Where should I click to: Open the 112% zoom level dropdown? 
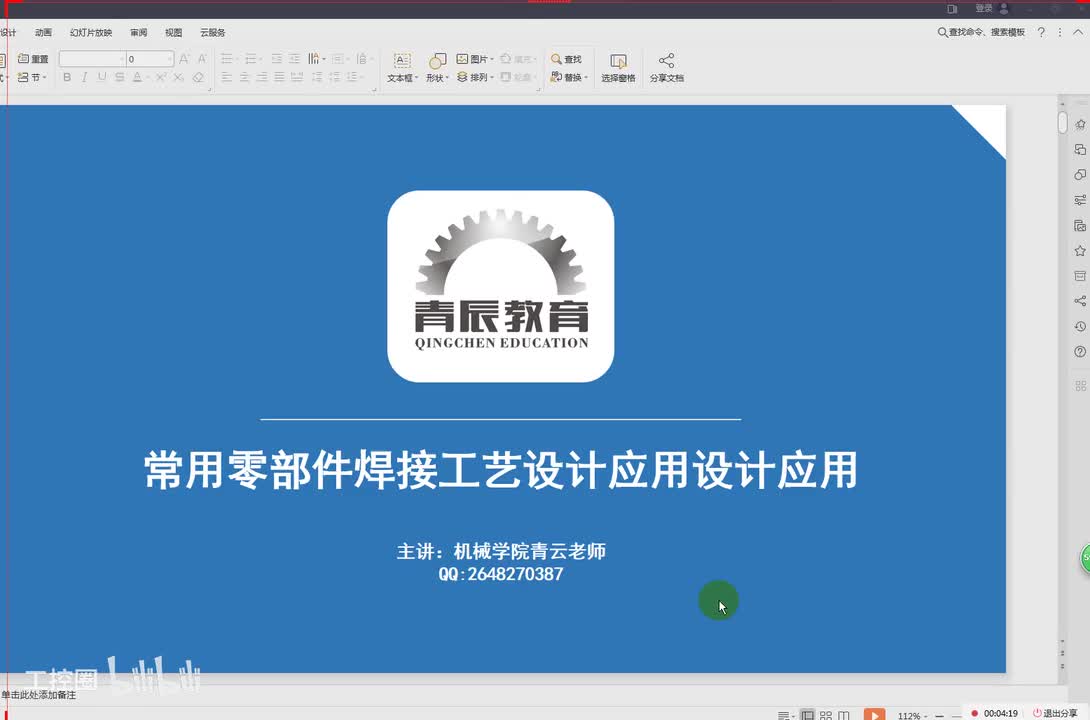pyautogui.click(x=911, y=715)
